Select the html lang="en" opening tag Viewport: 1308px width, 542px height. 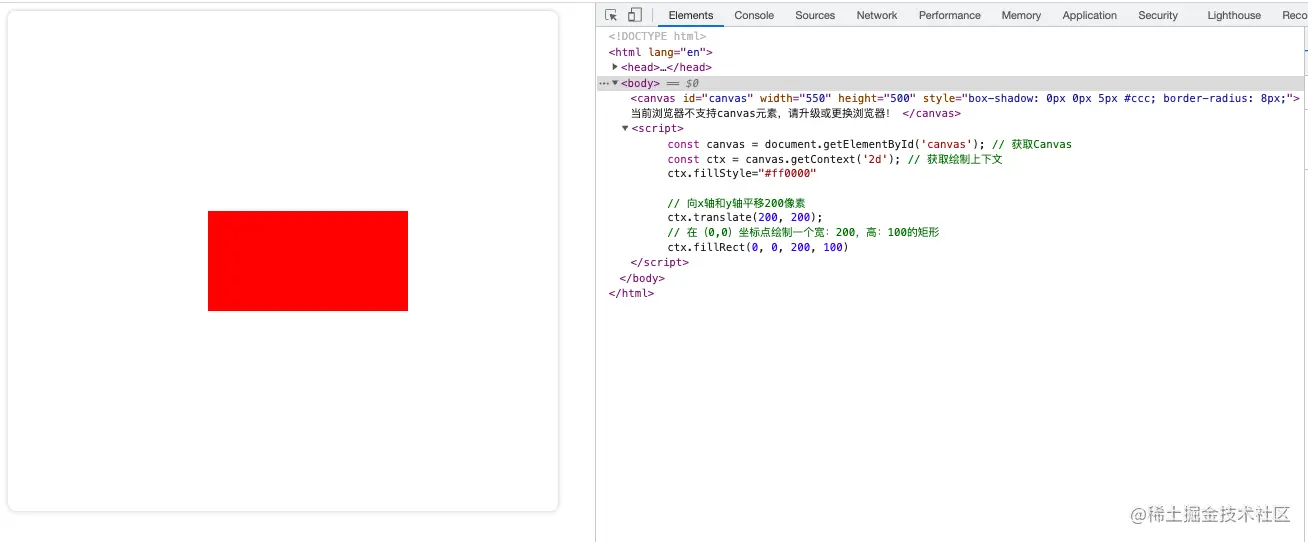coord(660,52)
